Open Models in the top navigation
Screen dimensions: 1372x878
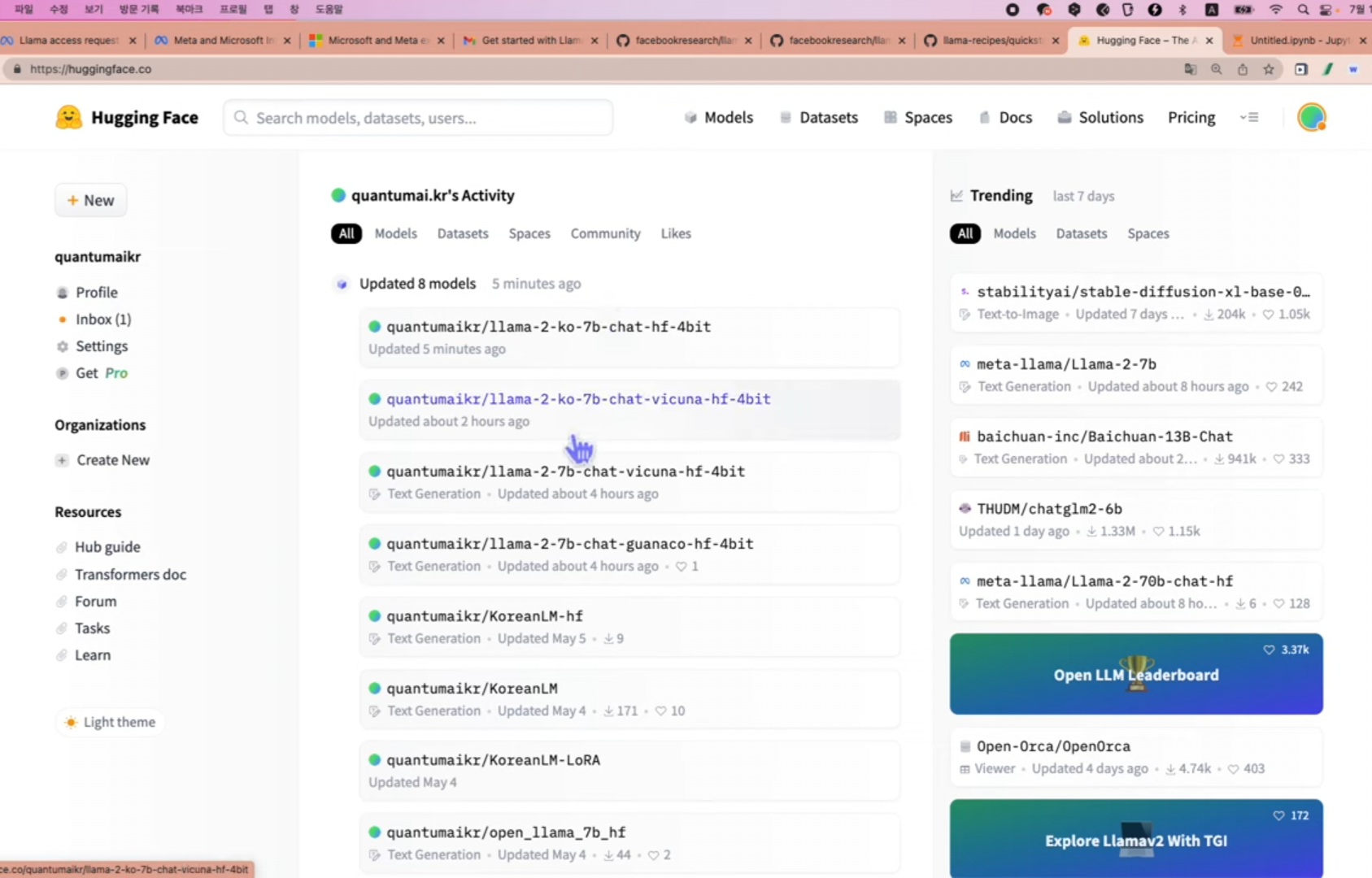click(x=719, y=117)
